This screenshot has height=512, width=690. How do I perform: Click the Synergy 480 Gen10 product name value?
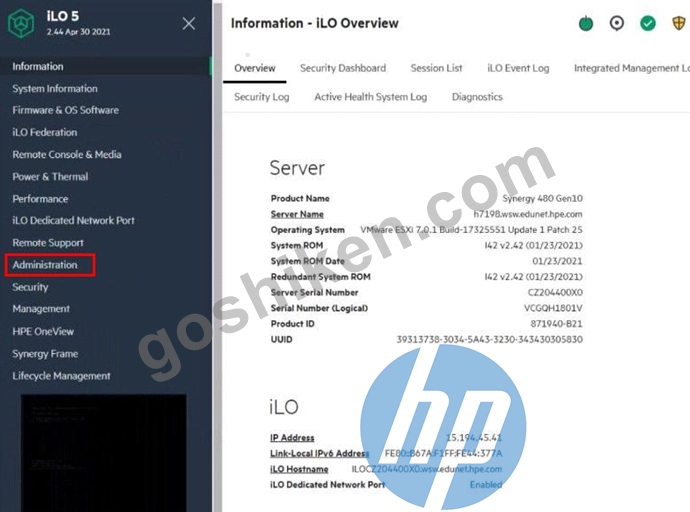click(x=543, y=198)
